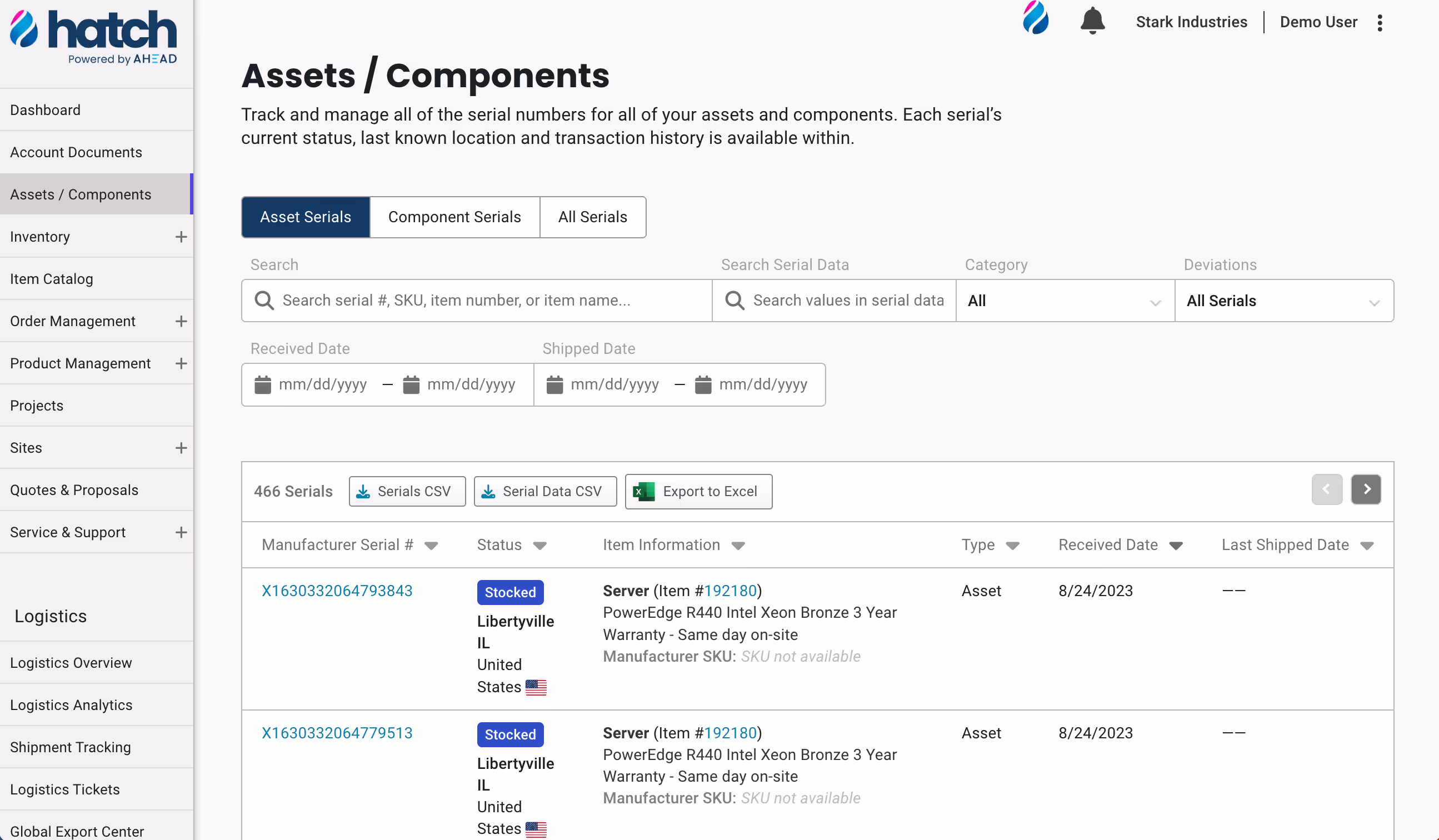Screen dimensions: 1439x840
Task: Go to next page of serials
Action: click(1365, 489)
